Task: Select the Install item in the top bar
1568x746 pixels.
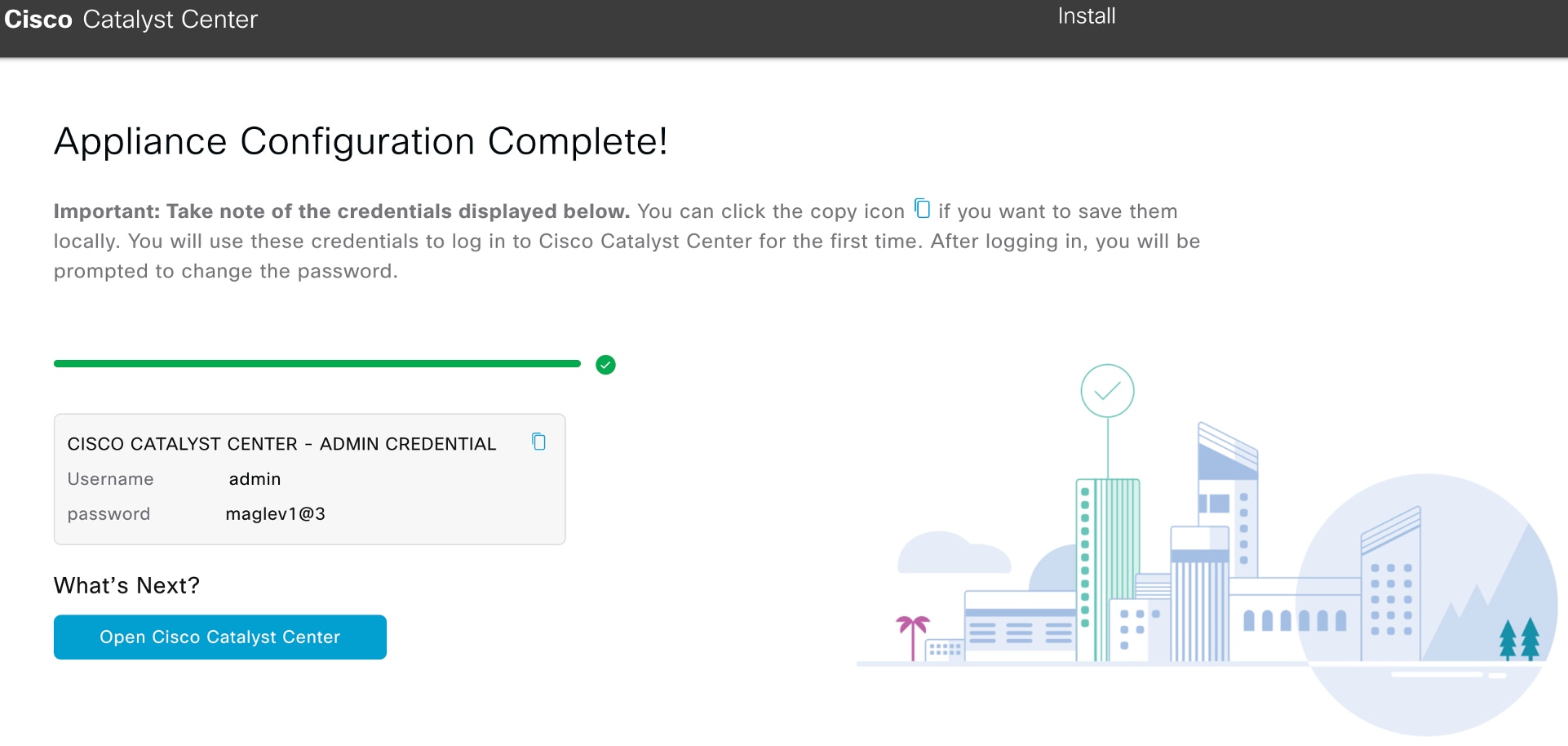Action: tap(1085, 16)
